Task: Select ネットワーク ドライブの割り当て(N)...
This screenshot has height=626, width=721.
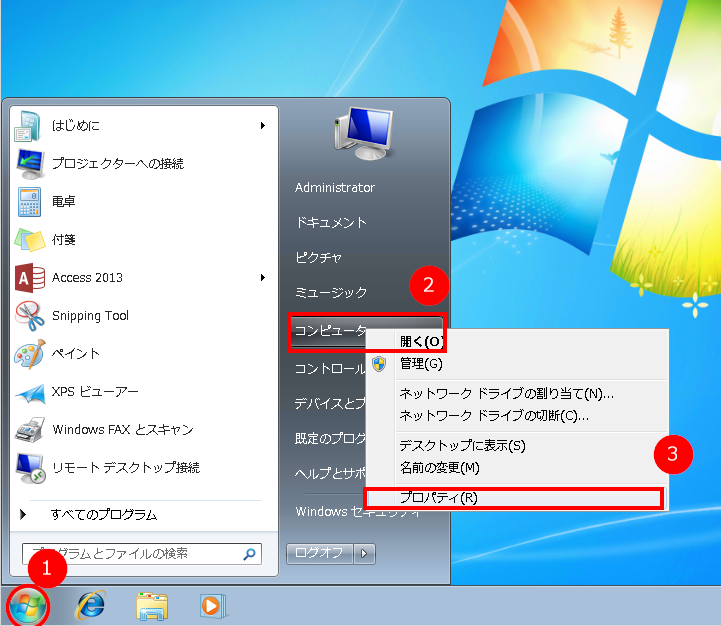Action: 517,394
